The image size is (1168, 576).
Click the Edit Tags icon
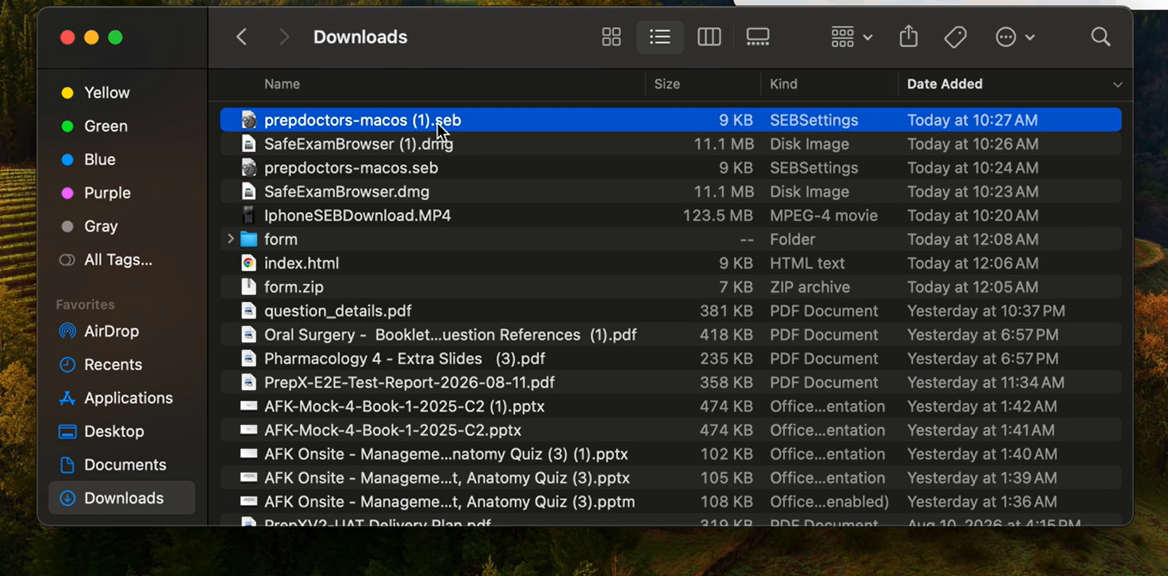point(955,37)
